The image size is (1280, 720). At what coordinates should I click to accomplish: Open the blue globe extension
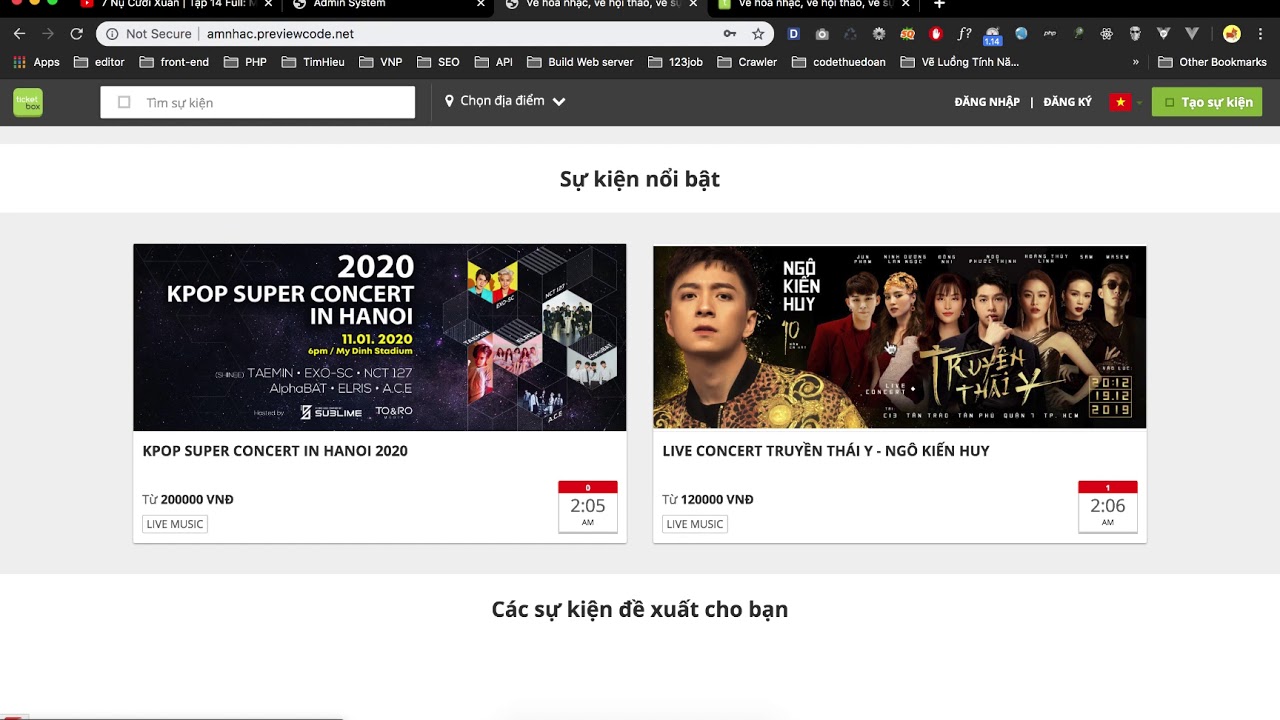1021,34
